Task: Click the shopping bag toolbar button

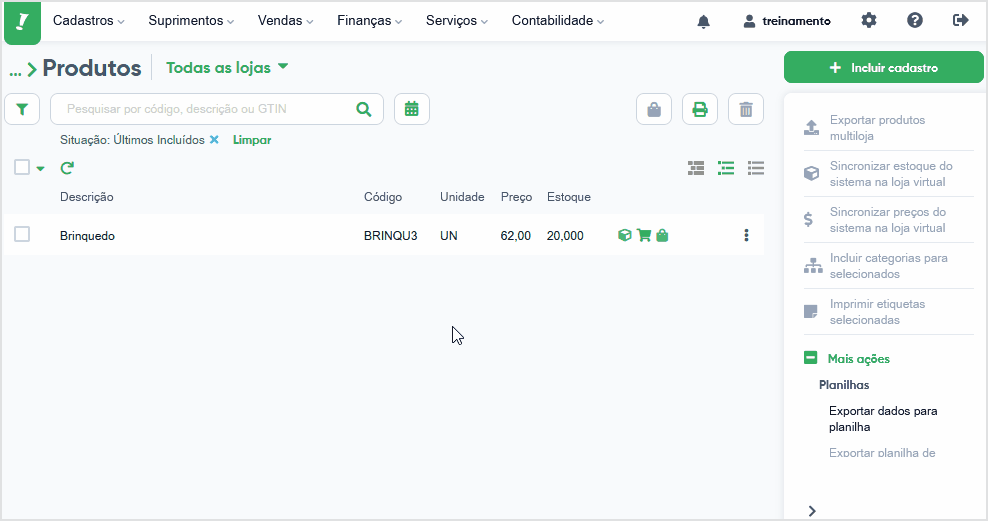Action: click(654, 110)
